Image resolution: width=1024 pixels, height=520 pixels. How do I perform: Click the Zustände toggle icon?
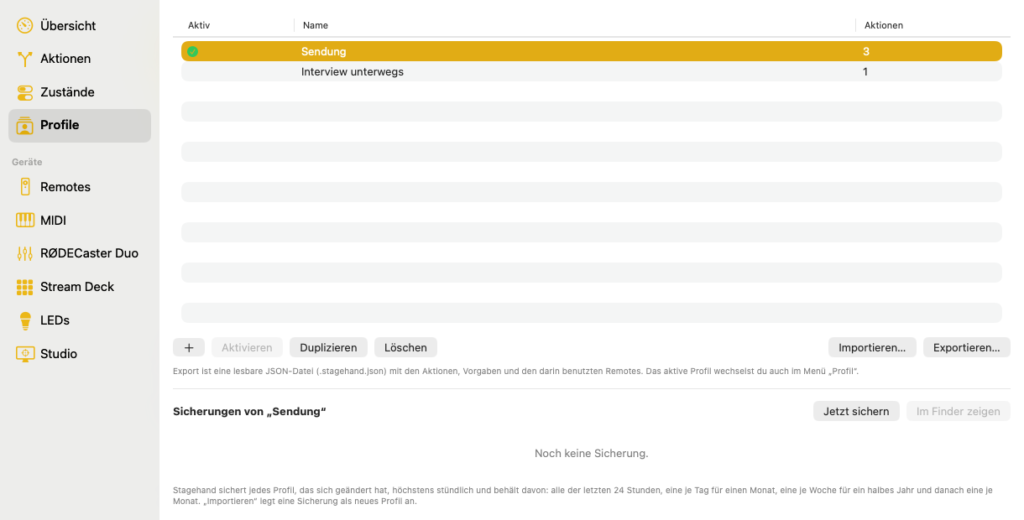click(25, 92)
